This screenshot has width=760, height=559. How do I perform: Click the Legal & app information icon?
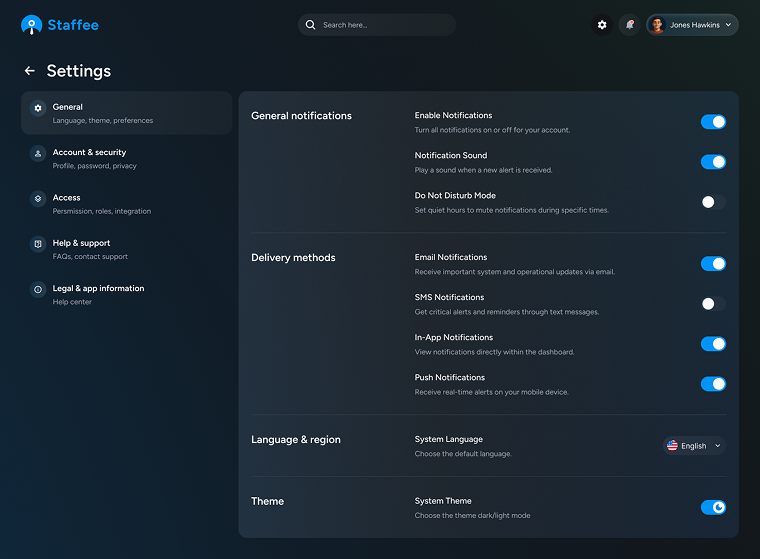38,289
